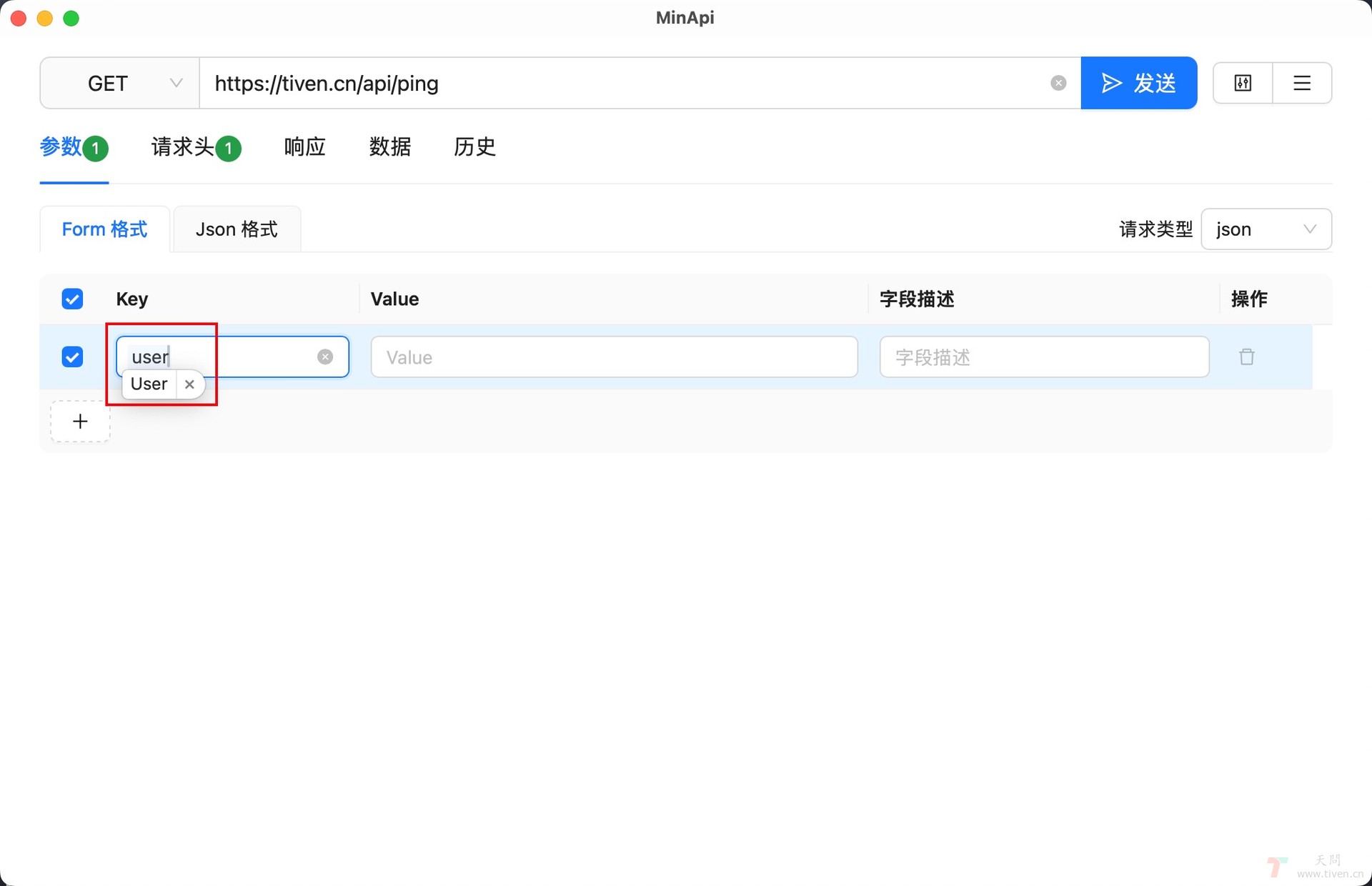
Task: Close the MinApi window
Action: (x=19, y=18)
